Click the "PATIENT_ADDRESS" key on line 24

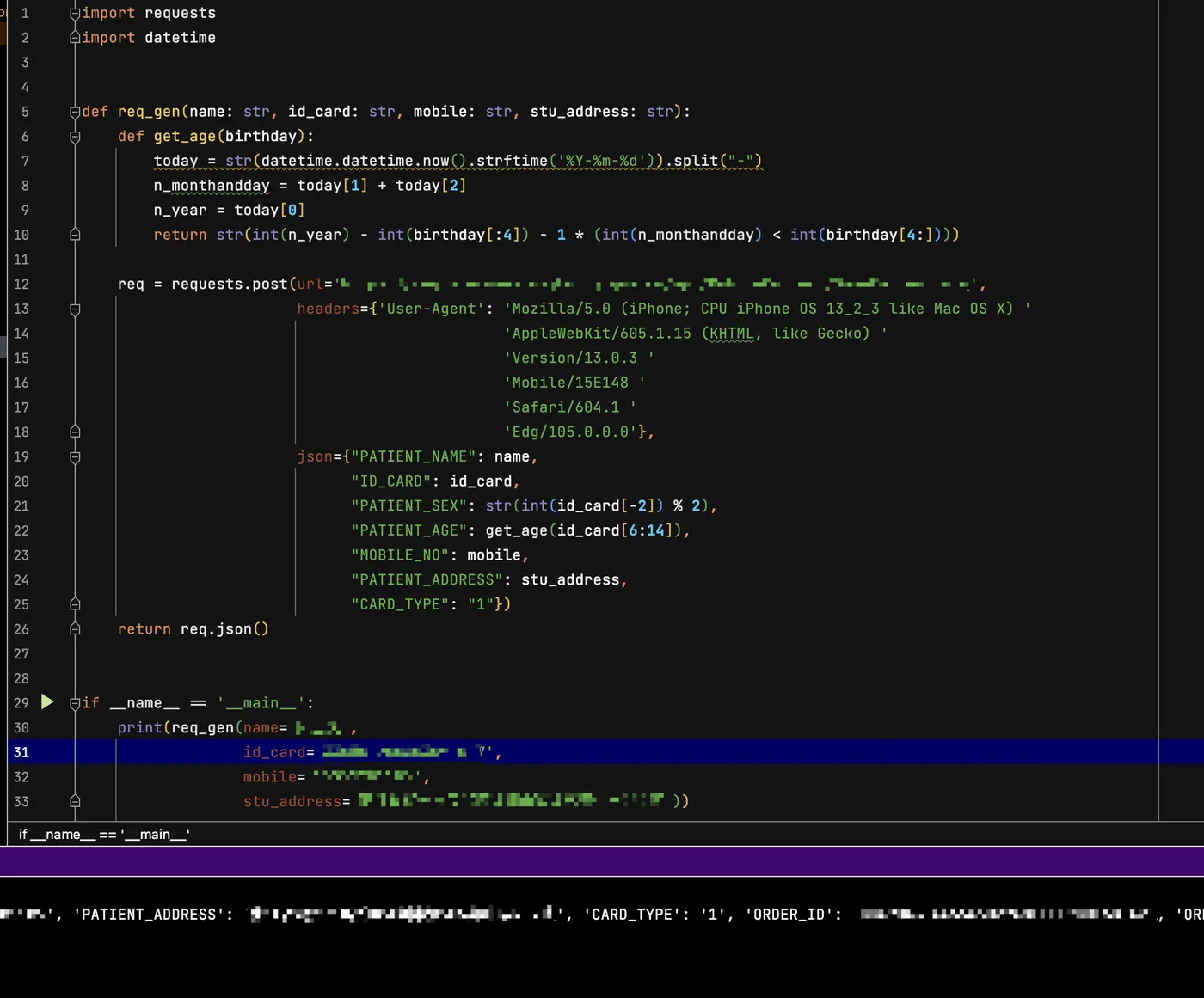pyautogui.click(x=427, y=580)
